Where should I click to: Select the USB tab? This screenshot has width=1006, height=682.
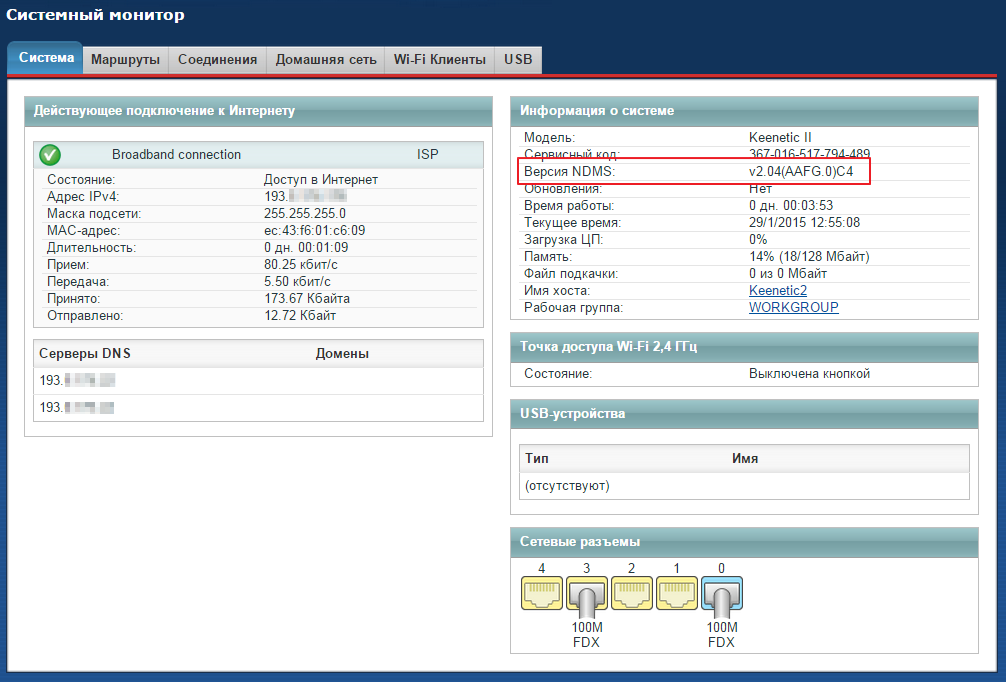click(x=518, y=60)
